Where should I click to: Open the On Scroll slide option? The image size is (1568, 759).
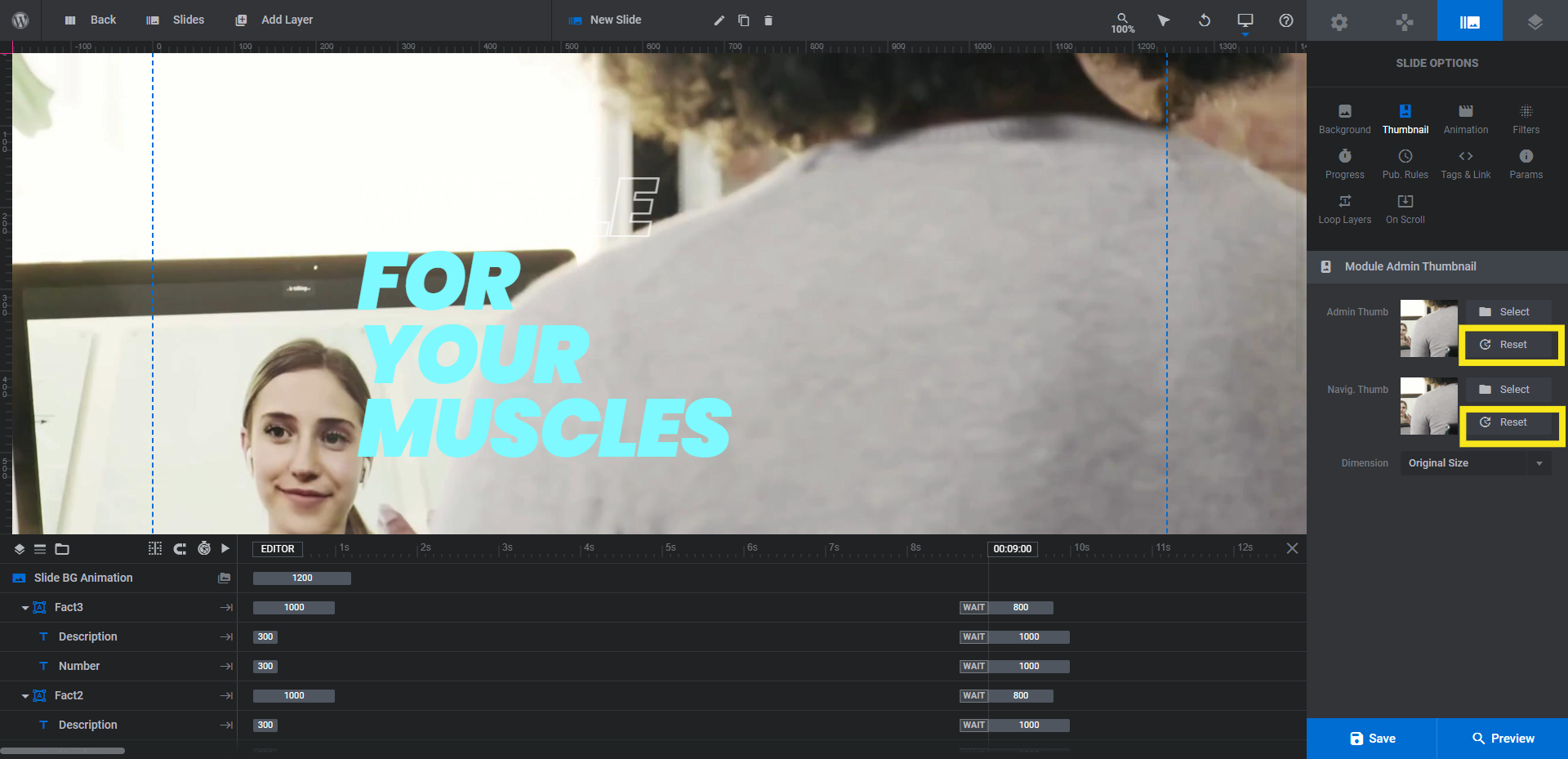1405,209
